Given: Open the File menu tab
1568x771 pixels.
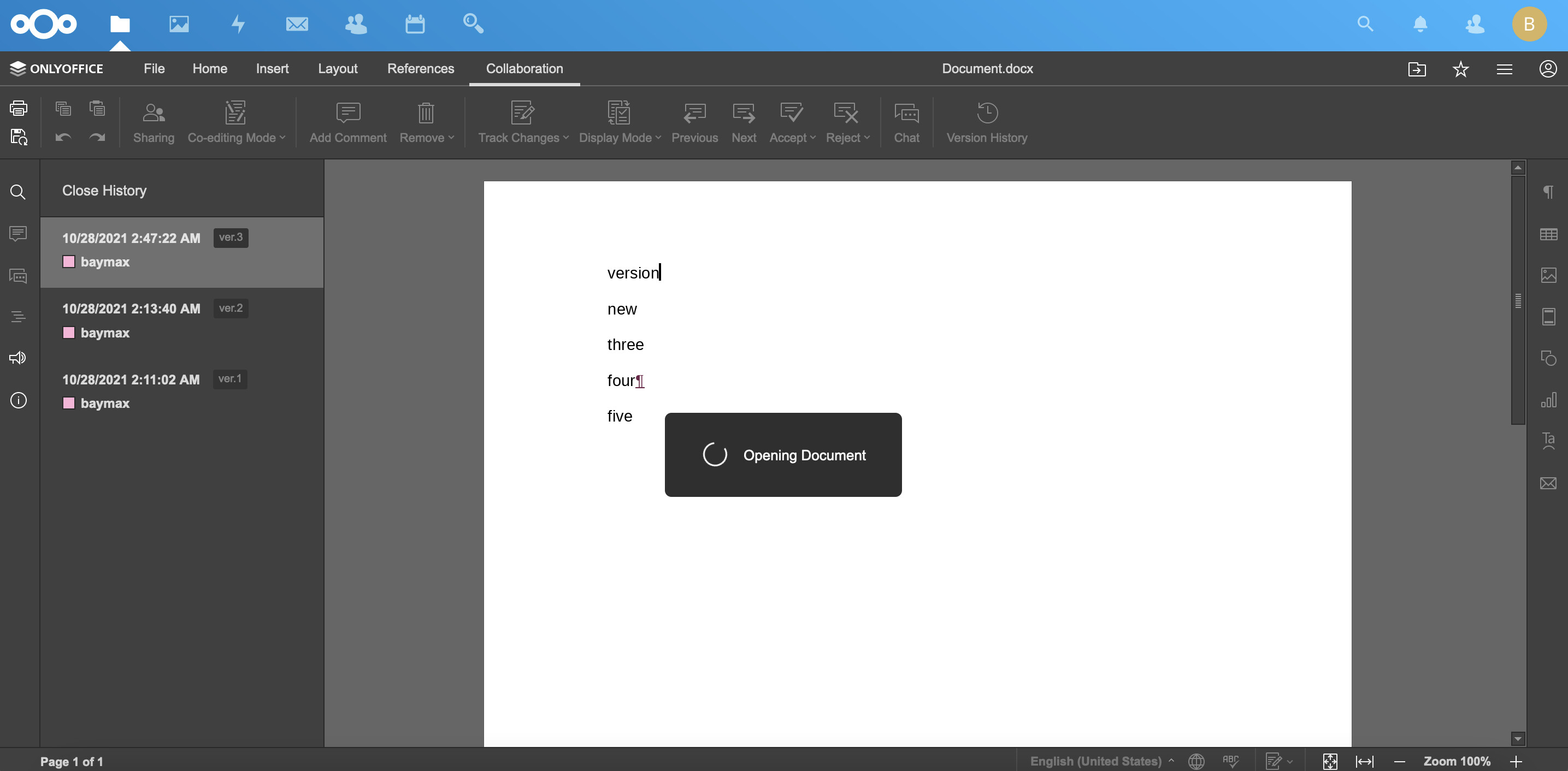Looking at the screenshot, I should tap(154, 69).
